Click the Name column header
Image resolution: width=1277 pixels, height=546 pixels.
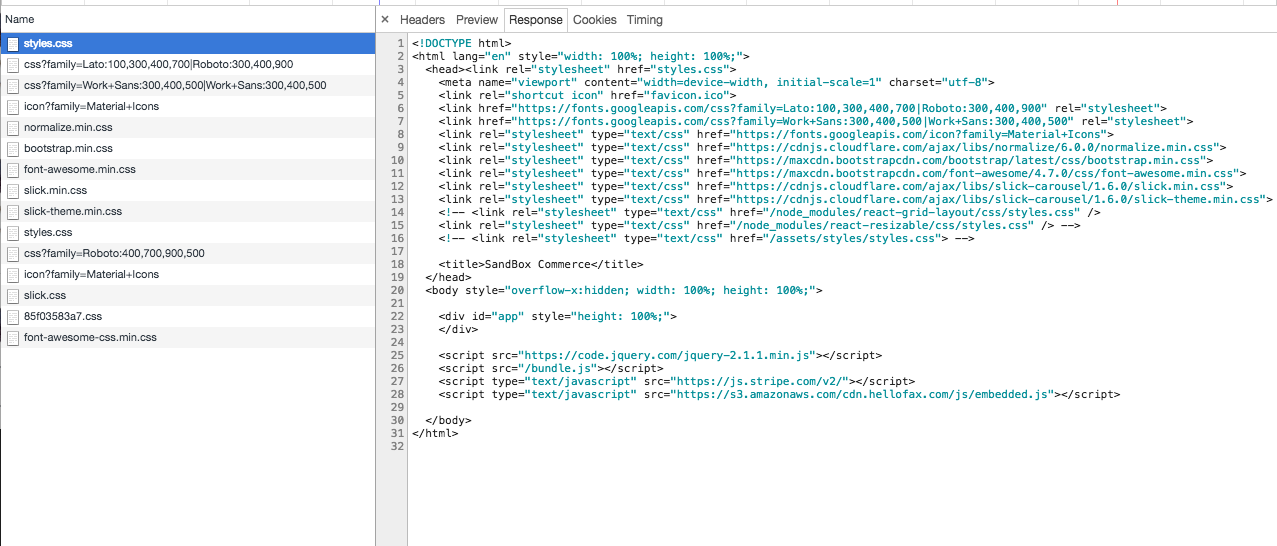point(20,20)
